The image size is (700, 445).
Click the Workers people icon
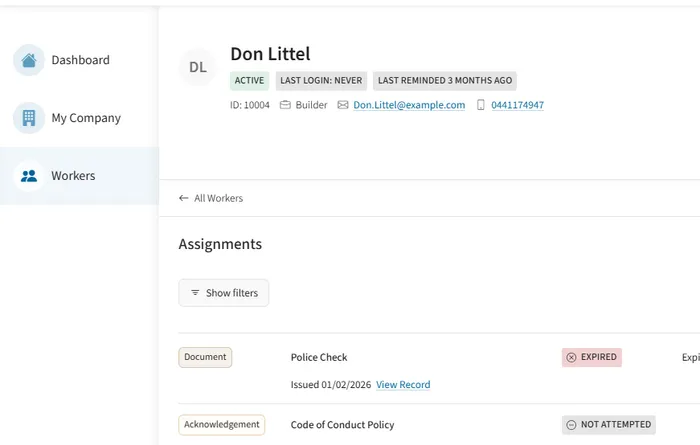coord(29,176)
